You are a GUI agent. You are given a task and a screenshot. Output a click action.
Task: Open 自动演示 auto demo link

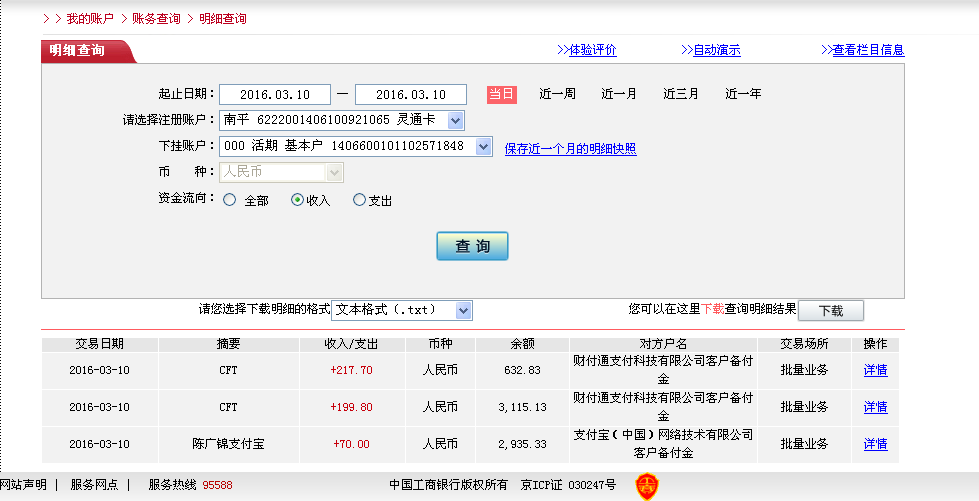click(716, 50)
